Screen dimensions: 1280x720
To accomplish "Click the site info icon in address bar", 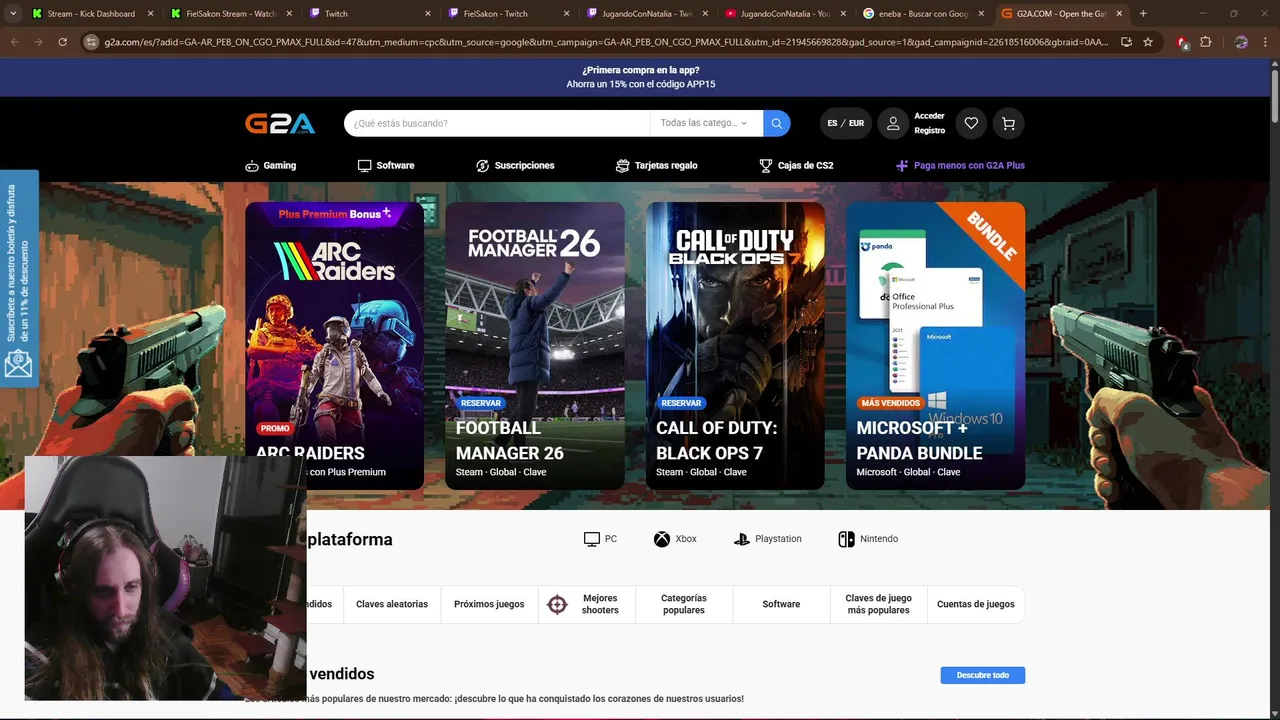I will tap(91, 42).
